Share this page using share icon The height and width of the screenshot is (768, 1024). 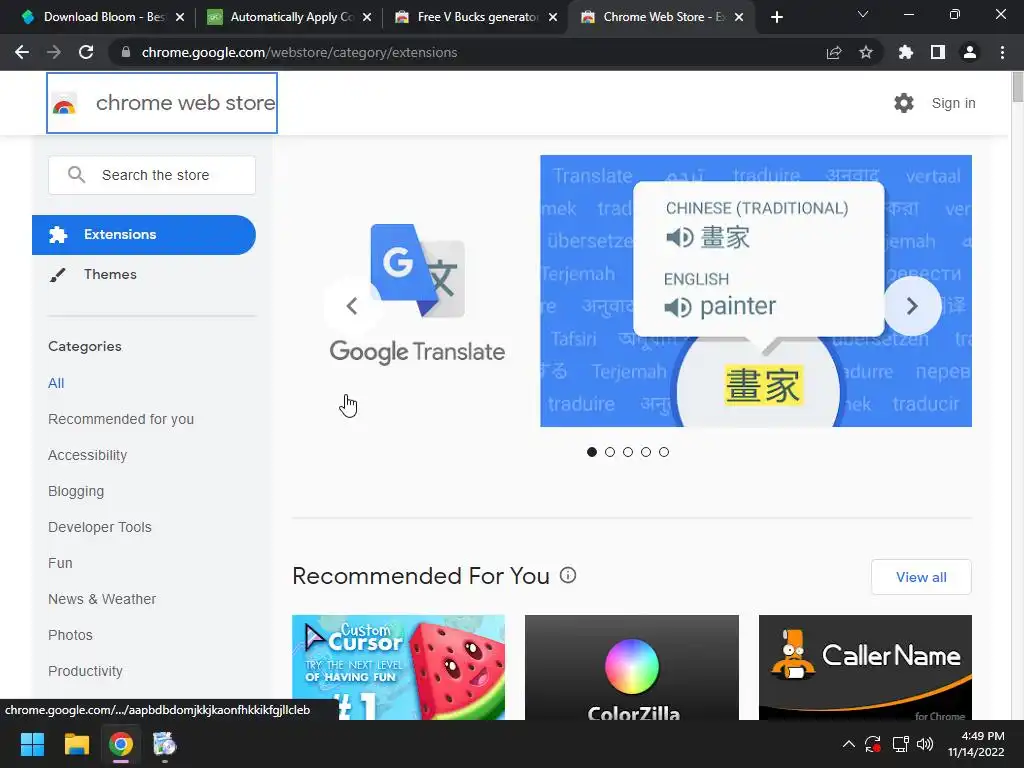pyautogui.click(x=834, y=52)
